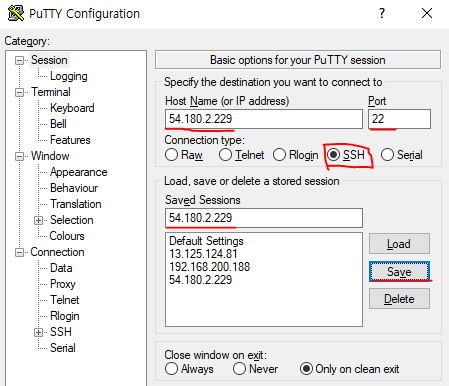This screenshot has width=449, height=386.
Task: Open the Data category
Action: [x=61, y=268]
